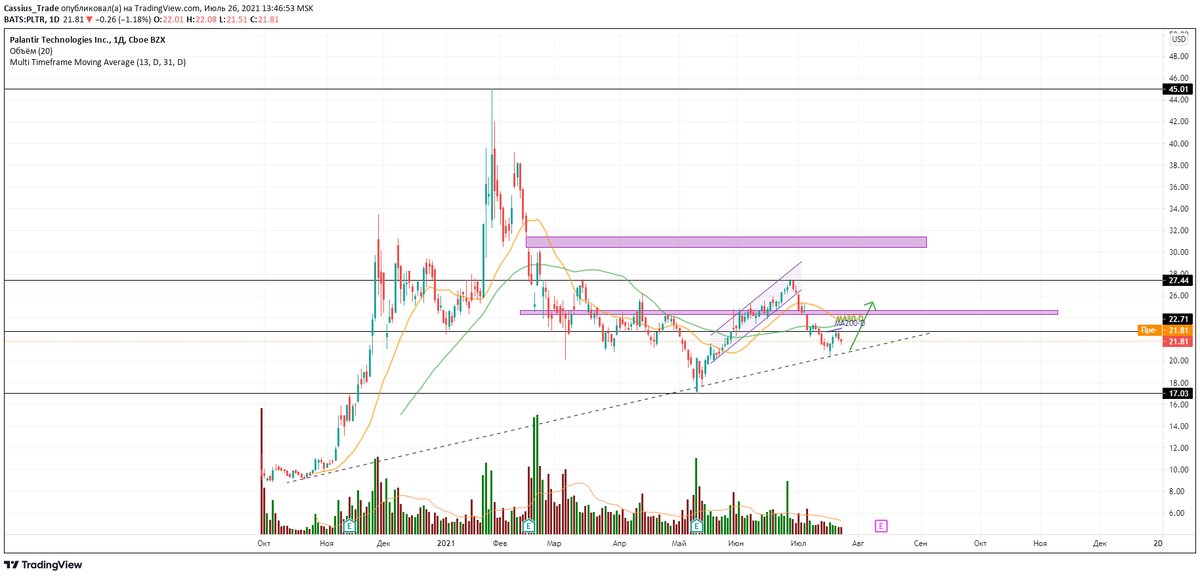Click the 17.03 price level label

coord(1177,394)
